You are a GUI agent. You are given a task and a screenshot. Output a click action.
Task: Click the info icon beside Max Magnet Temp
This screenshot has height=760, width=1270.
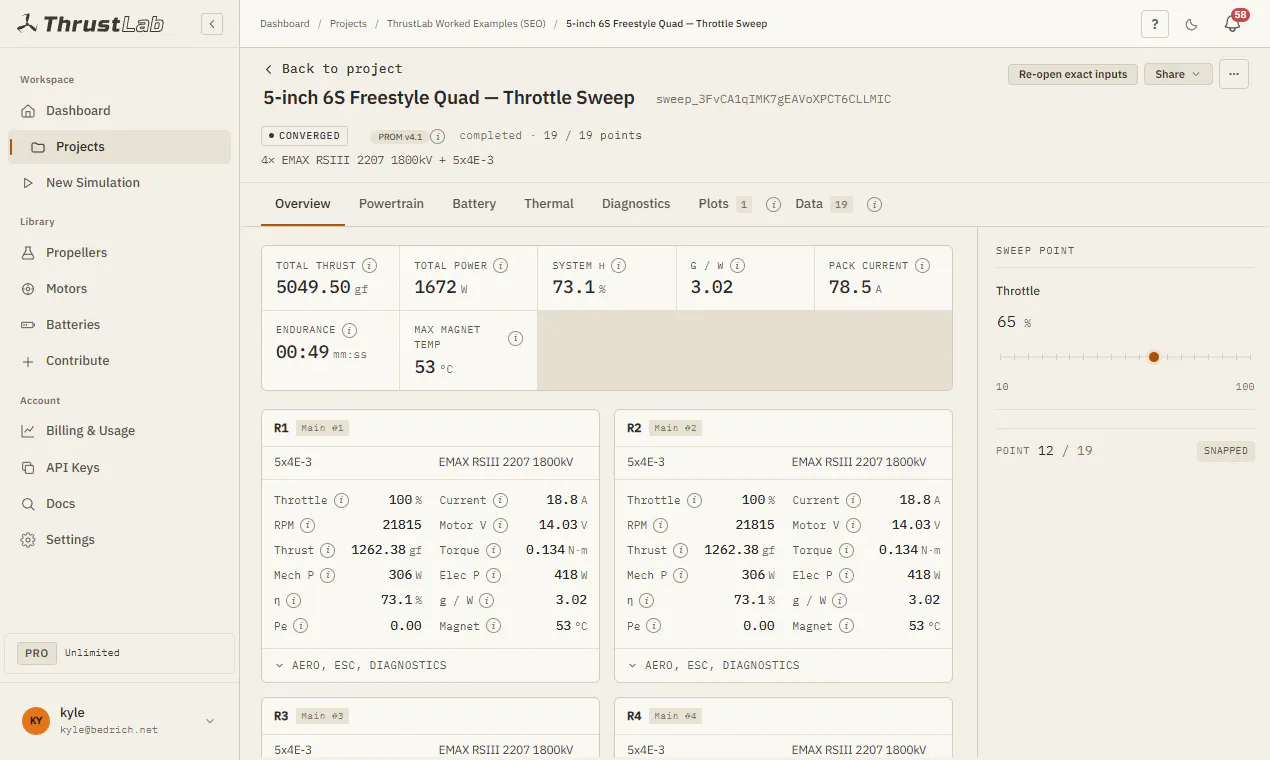[x=515, y=338]
